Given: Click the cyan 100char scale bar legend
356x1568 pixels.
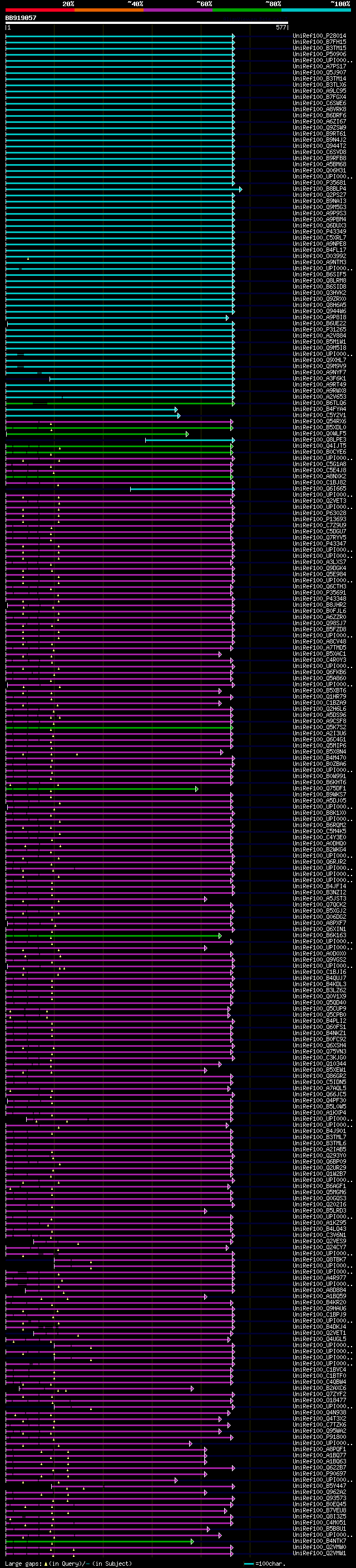Looking at the screenshot, I should [248, 1564].
